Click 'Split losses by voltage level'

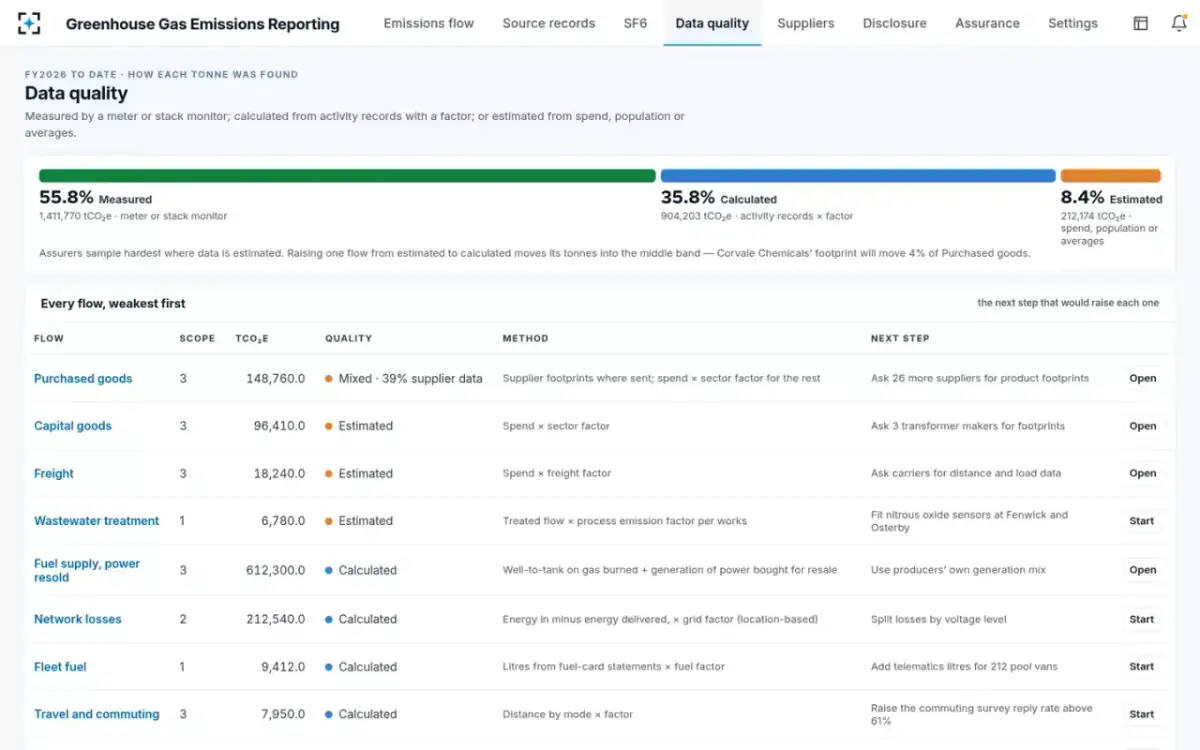[x=939, y=619]
